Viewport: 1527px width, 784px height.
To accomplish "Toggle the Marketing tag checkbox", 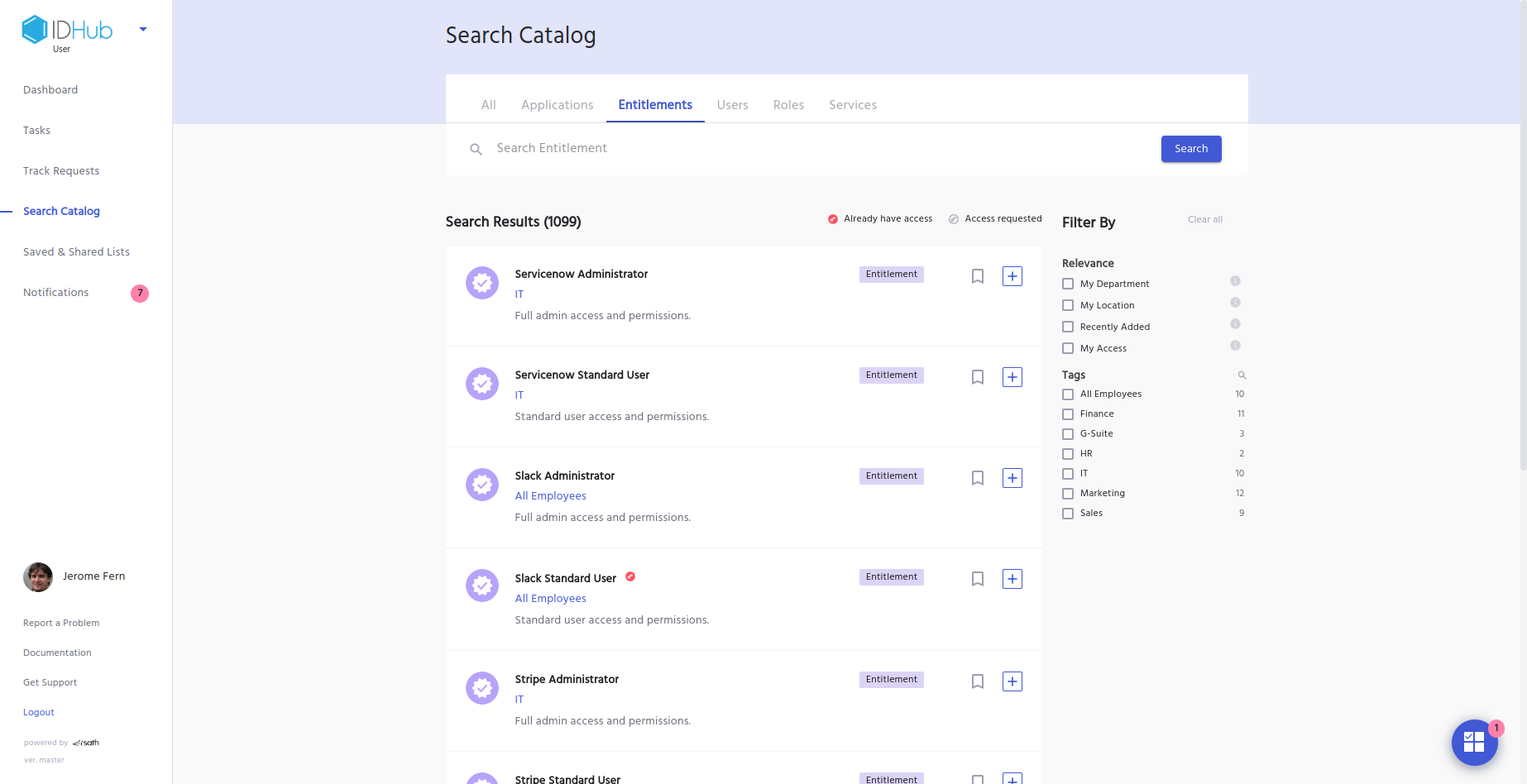I will click(1068, 494).
